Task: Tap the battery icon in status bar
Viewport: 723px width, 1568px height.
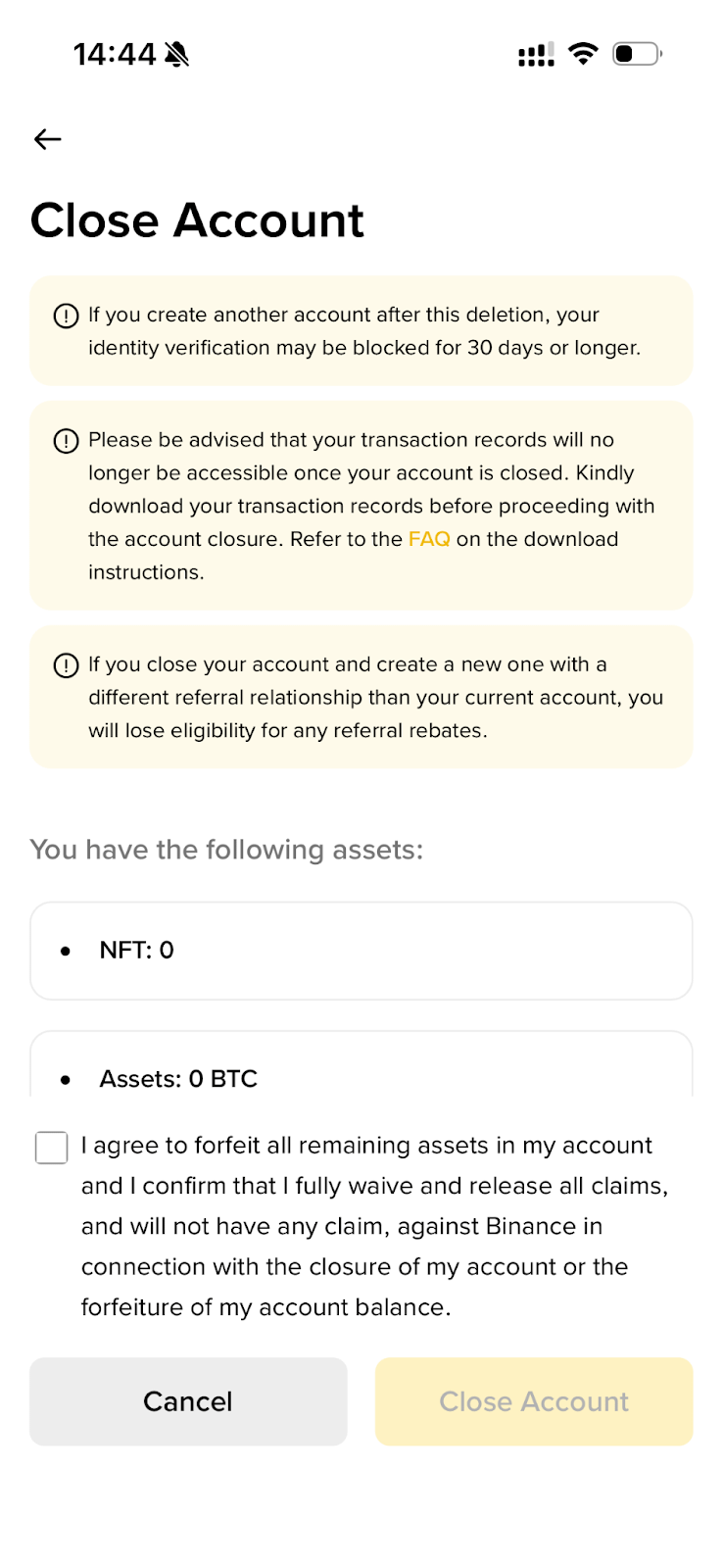Action: (x=637, y=54)
